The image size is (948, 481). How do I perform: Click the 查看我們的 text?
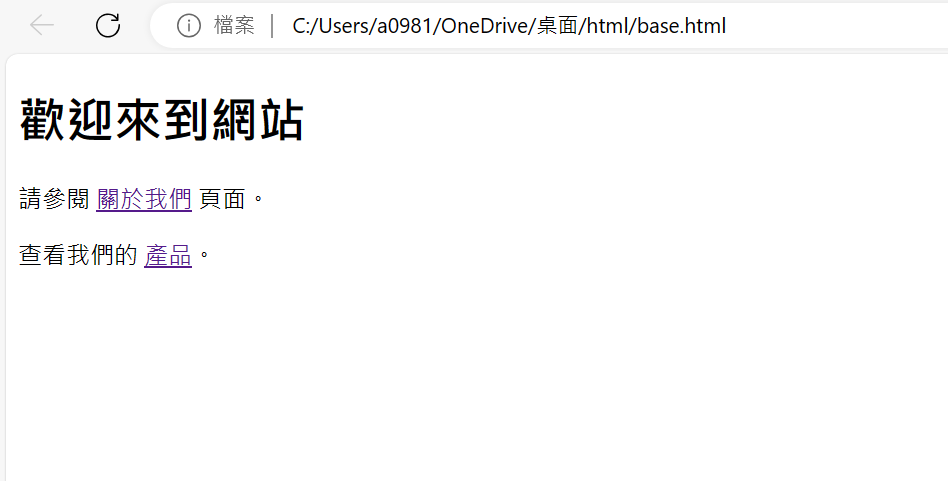pos(79,255)
